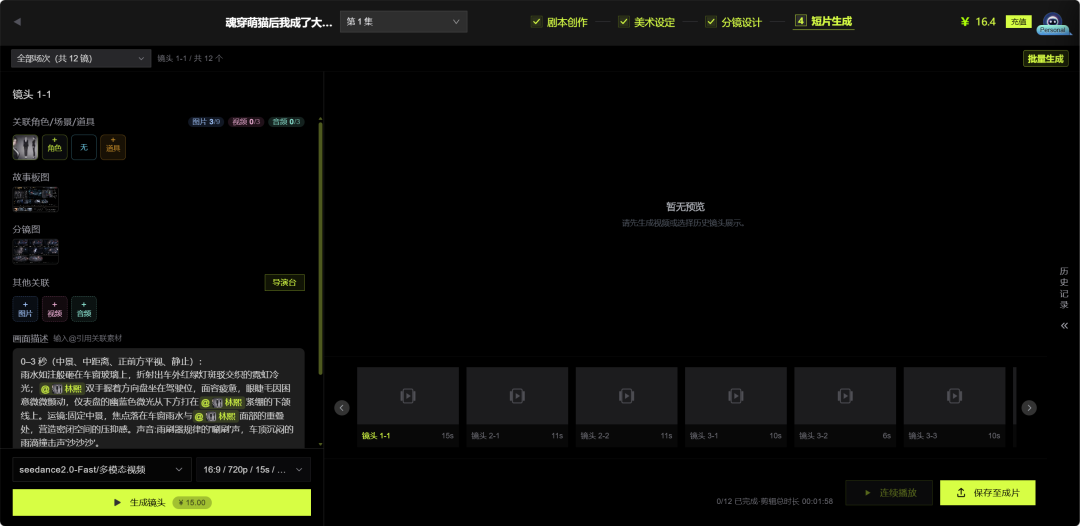1080x526 pixels.
Task: Click the back arrow icon at top left
Action: [x=17, y=22]
